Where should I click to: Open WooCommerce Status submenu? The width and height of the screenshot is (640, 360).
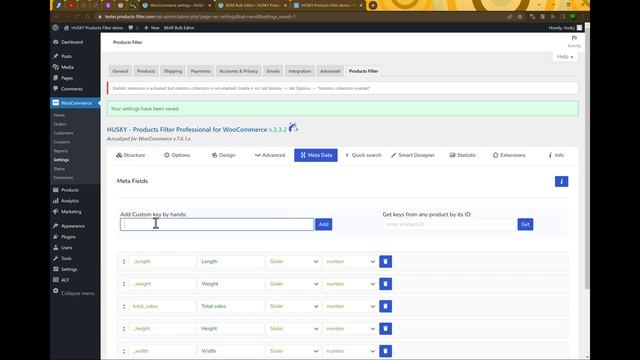pyautogui.click(x=59, y=169)
